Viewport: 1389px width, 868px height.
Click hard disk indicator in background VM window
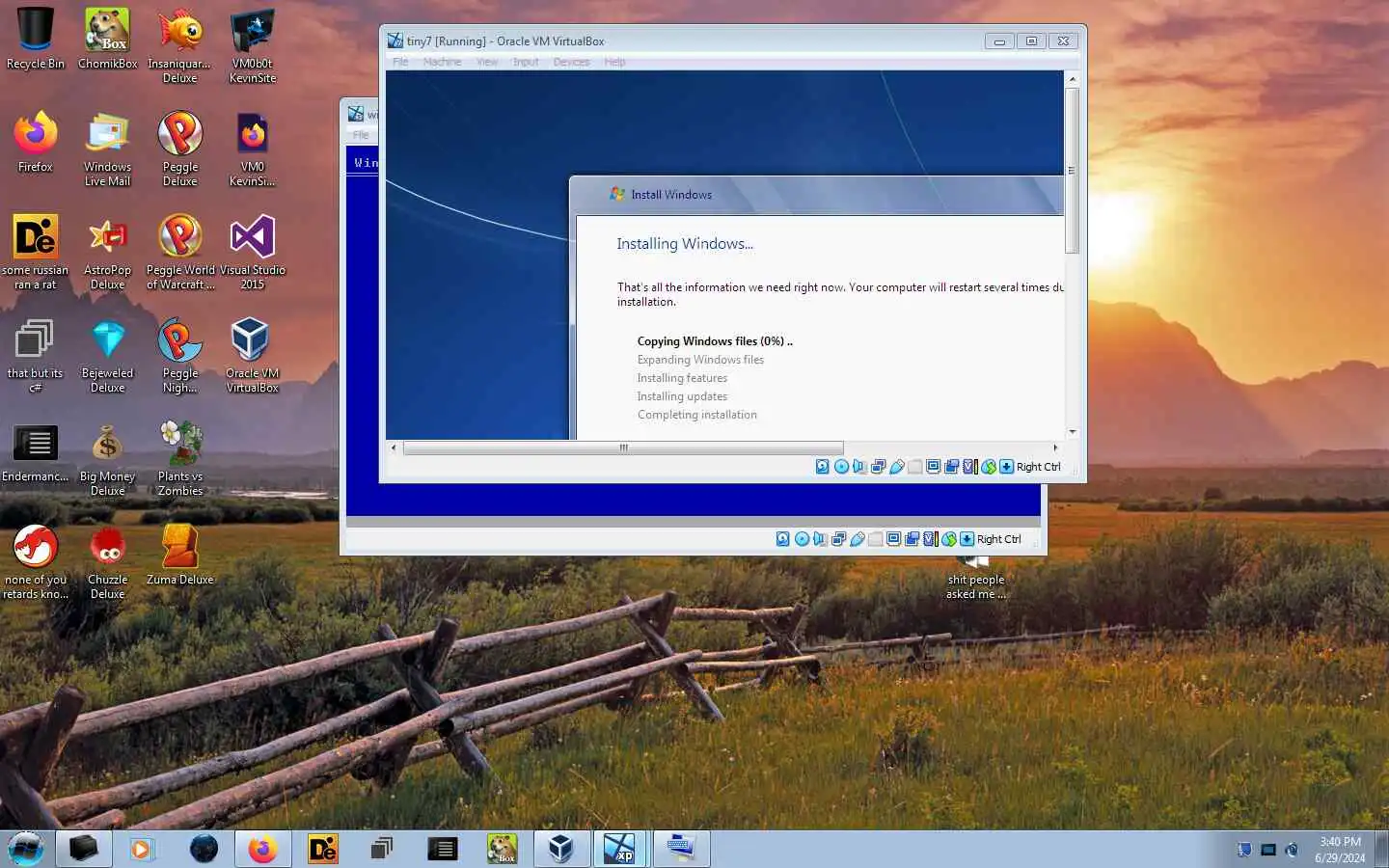pos(783,539)
